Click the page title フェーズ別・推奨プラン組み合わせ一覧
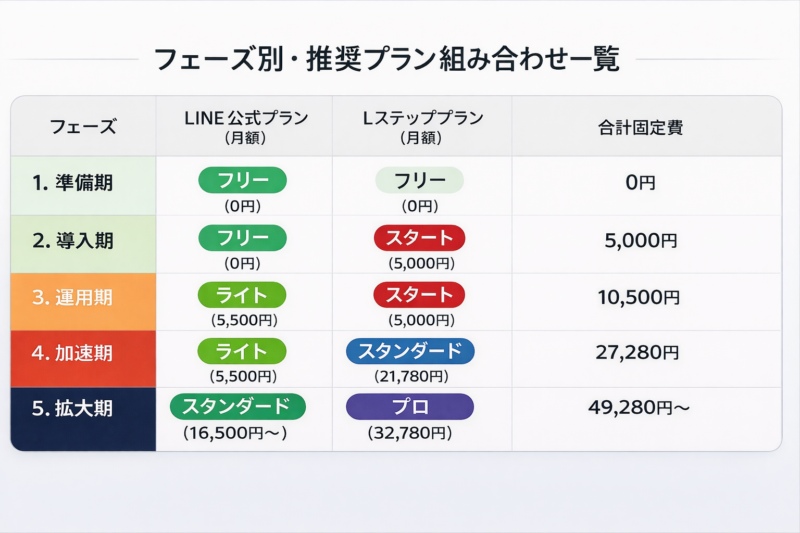The image size is (800, 533). (387, 59)
